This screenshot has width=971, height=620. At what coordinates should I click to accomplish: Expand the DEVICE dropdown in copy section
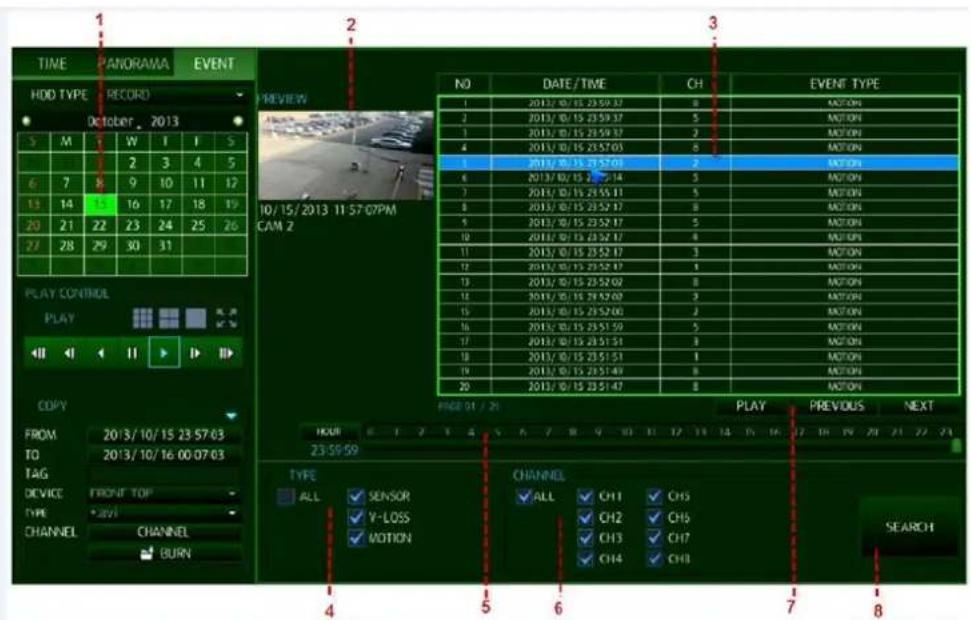(163, 493)
